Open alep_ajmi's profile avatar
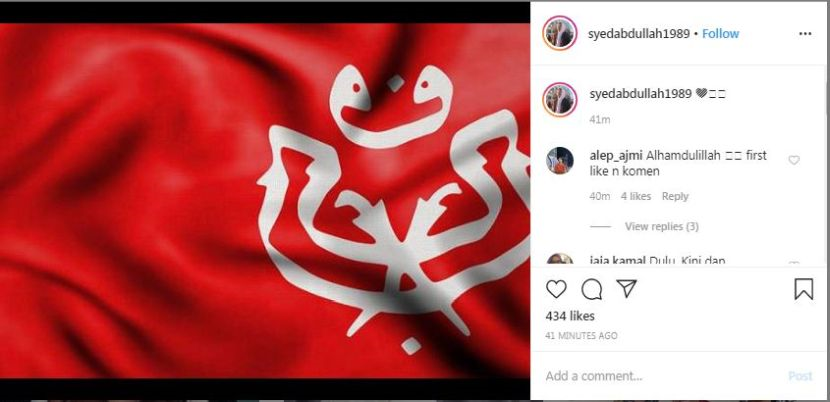The width and height of the screenshot is (830, 402). [x=560, y=160]
